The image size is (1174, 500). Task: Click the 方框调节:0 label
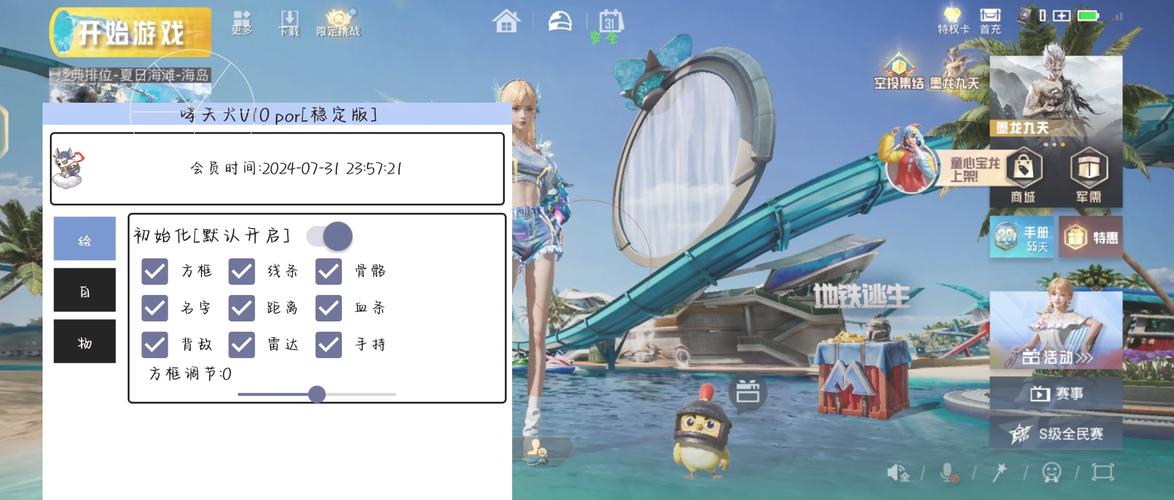coord(190,374)
